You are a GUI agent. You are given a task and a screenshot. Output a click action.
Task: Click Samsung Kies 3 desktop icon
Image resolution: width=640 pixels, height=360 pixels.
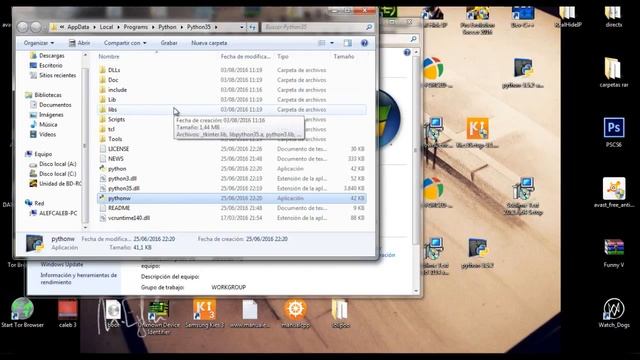pos(204,313)
